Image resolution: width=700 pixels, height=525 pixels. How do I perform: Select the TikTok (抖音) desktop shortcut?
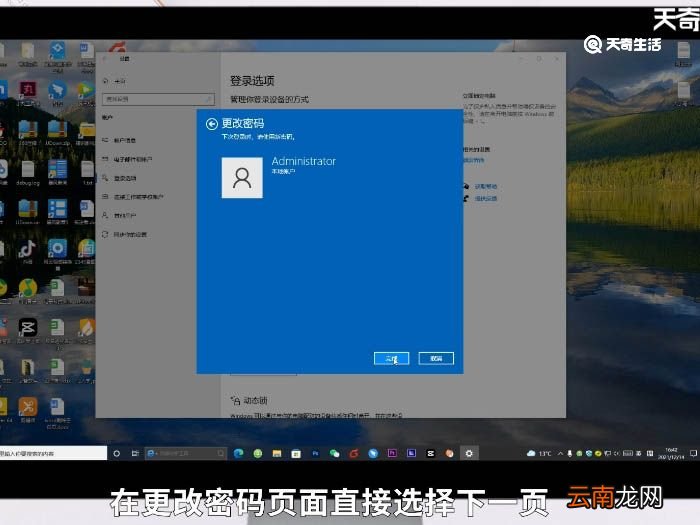click(x=27, y=251)
